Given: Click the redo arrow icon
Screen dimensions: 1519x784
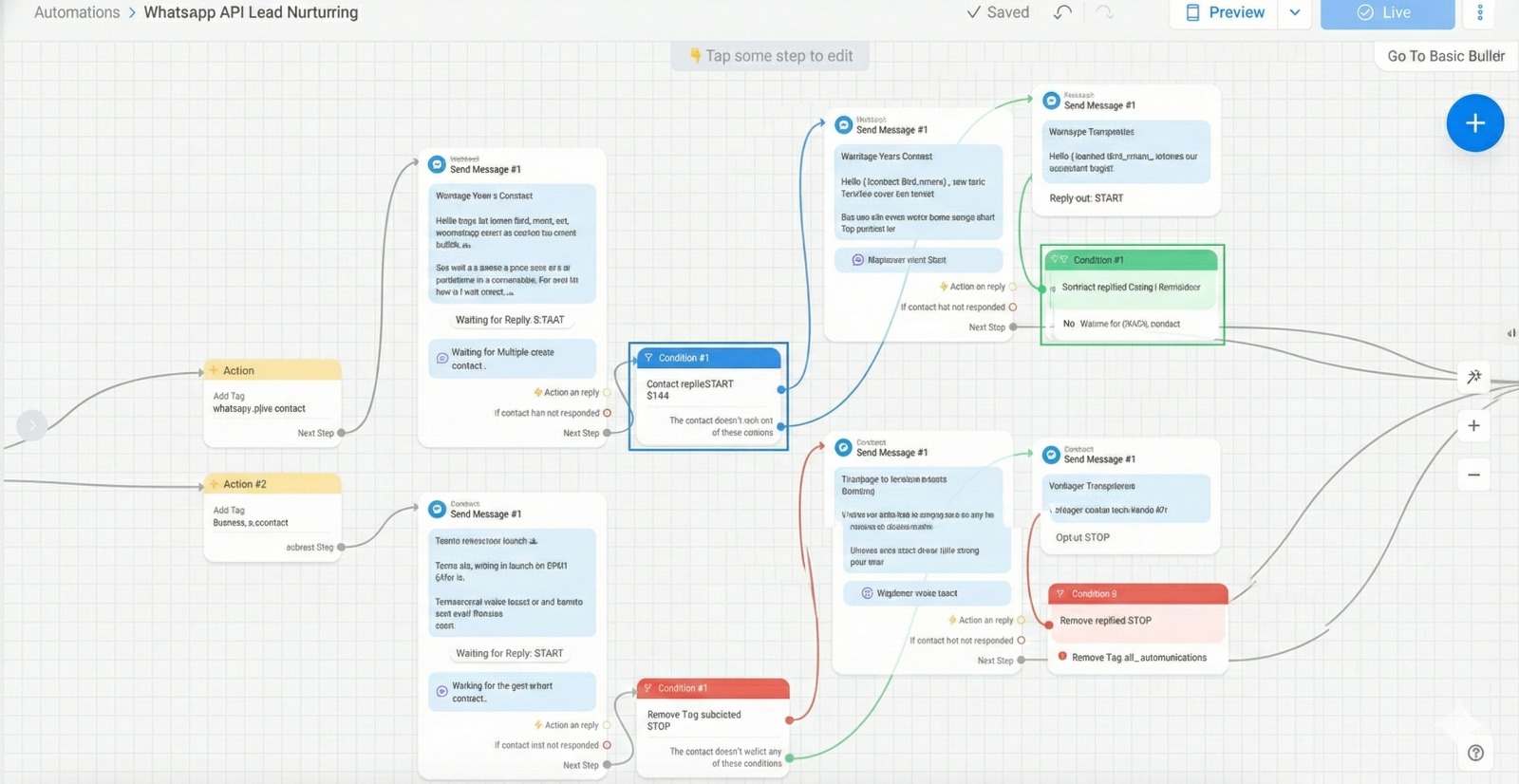Looking at the screenshot, I should 1104,12.
